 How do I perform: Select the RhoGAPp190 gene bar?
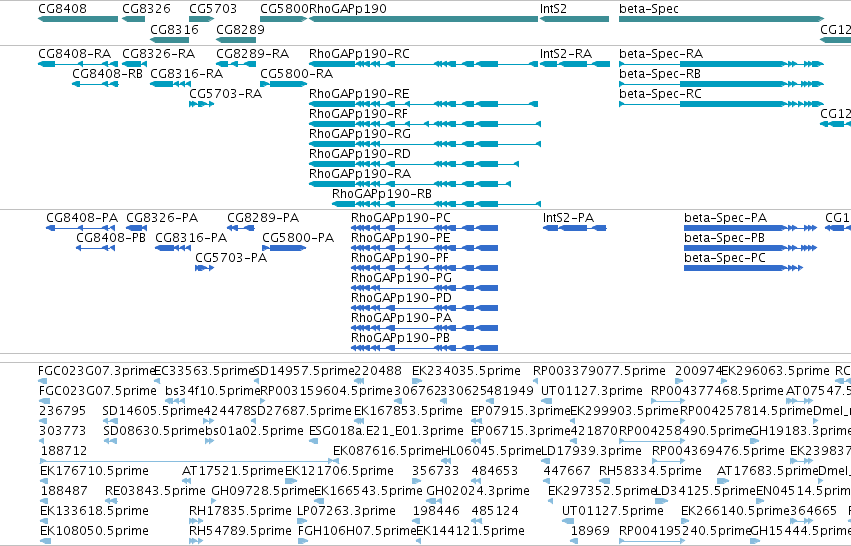423,19
